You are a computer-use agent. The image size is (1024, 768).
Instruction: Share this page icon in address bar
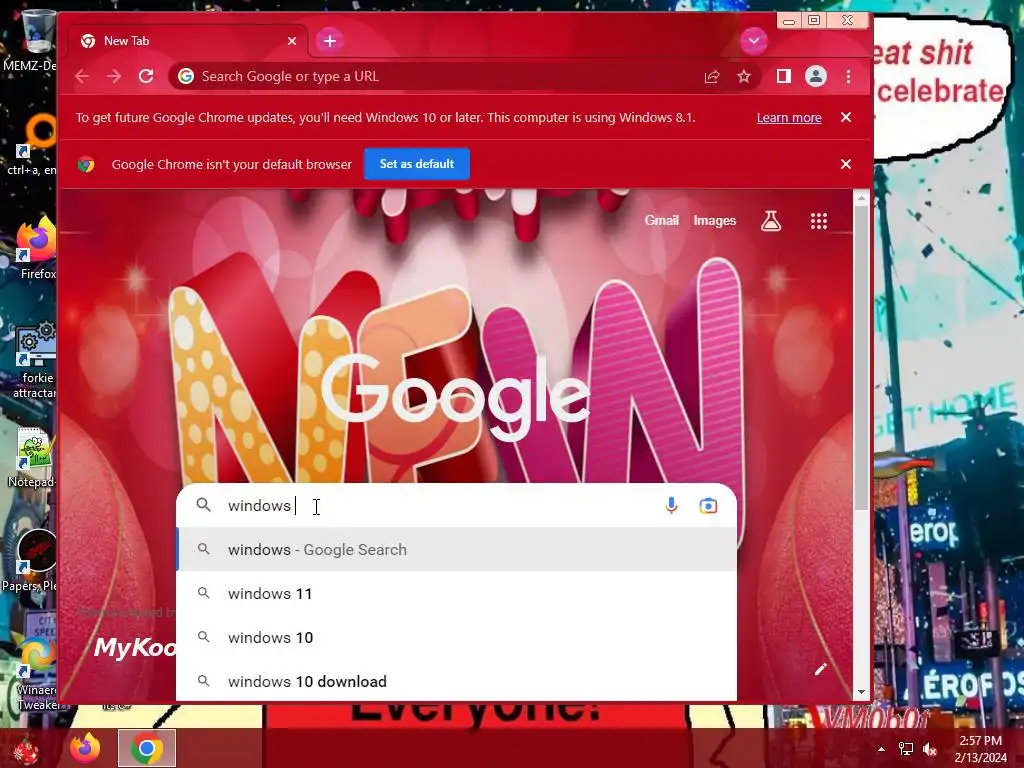click(x=712, y=76)
